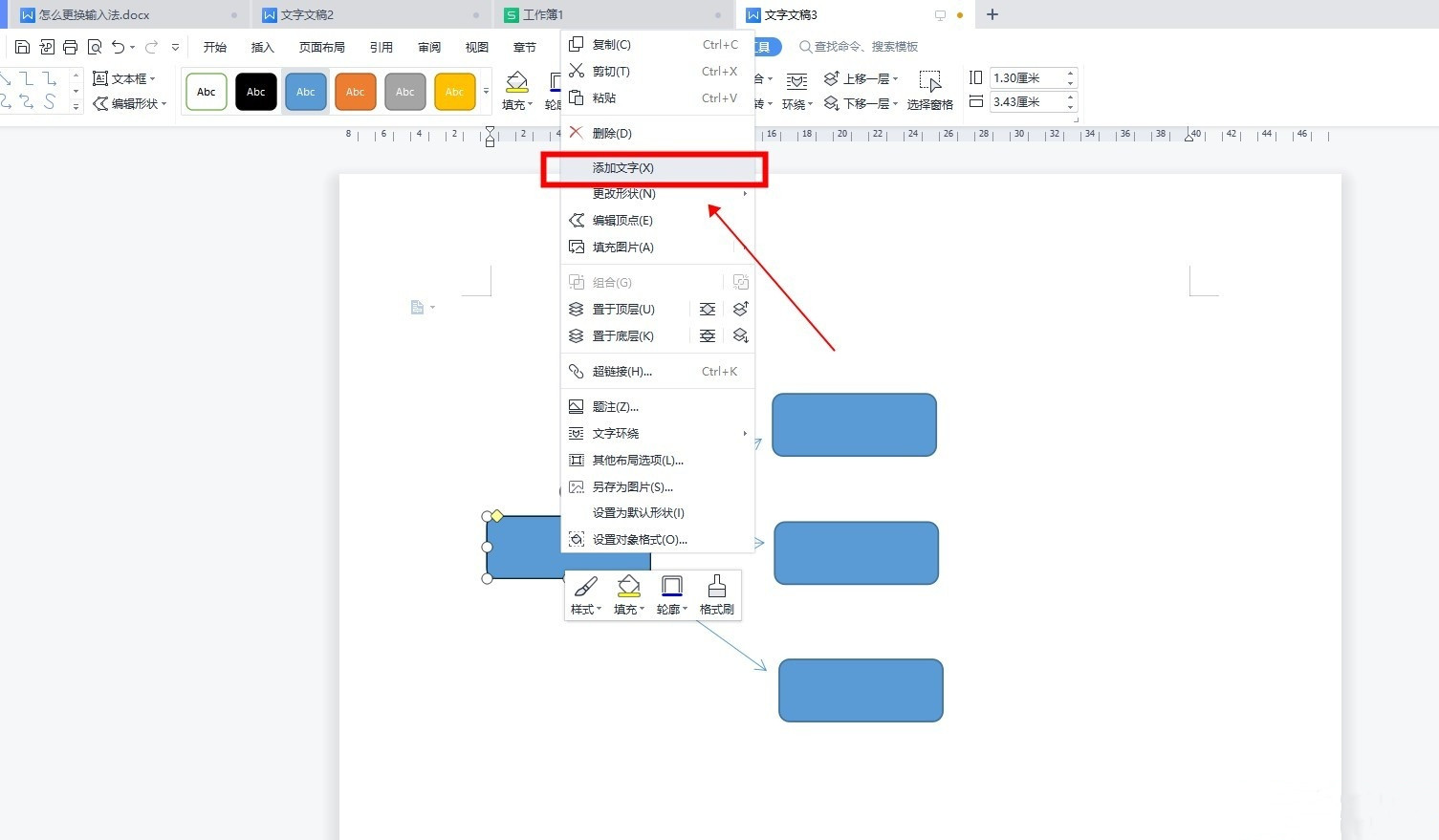Open the Fill (填充) tool in floating toolbar
The image size is (1439, 840).
(628, 592)
